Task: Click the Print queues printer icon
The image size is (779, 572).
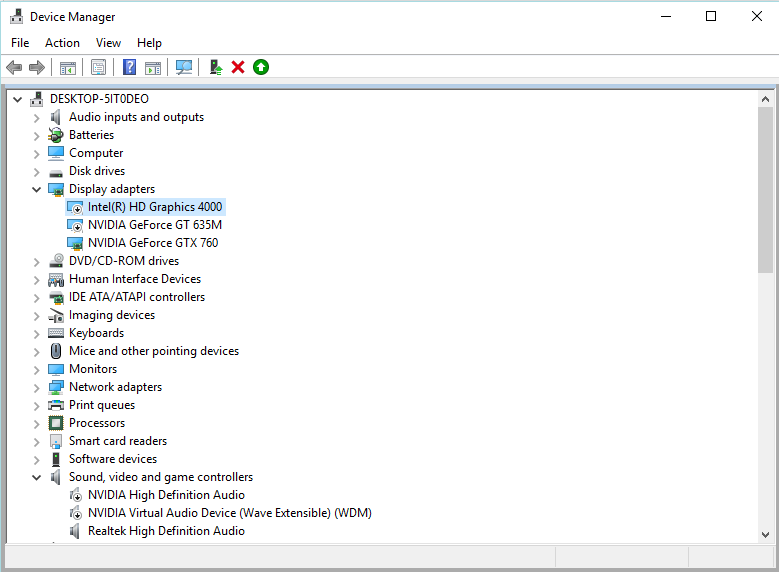Action: click(56, 405)
